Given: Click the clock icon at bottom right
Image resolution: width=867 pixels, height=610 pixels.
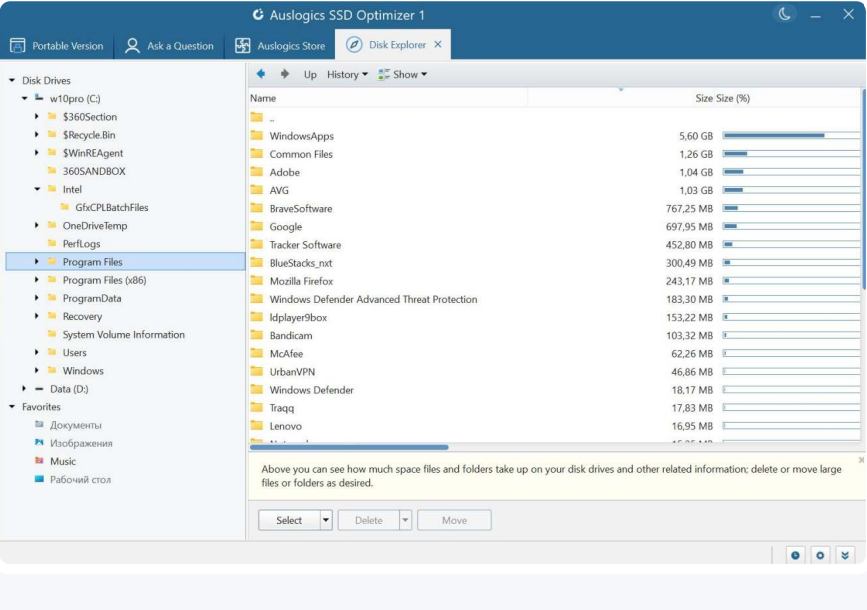Looking at the screenshot, I should [x=796, y=553].
